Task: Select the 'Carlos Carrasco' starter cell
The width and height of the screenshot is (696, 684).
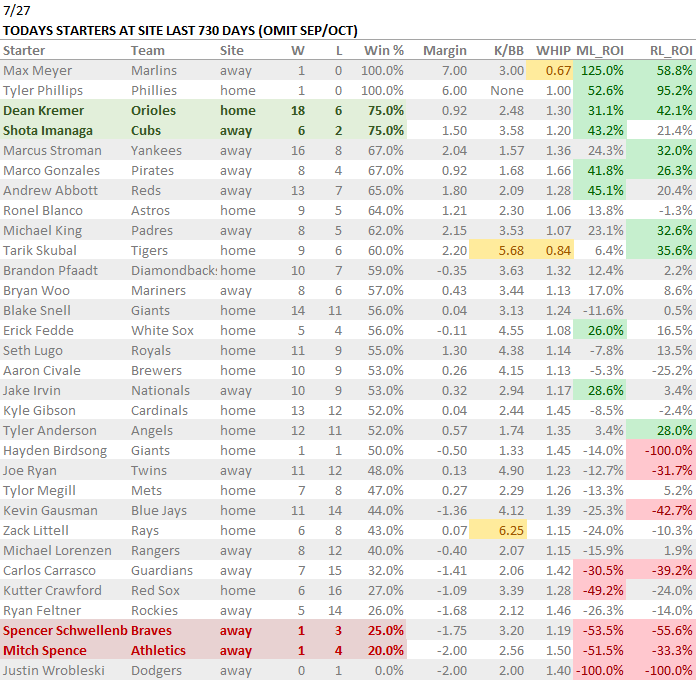Action: 49,570
